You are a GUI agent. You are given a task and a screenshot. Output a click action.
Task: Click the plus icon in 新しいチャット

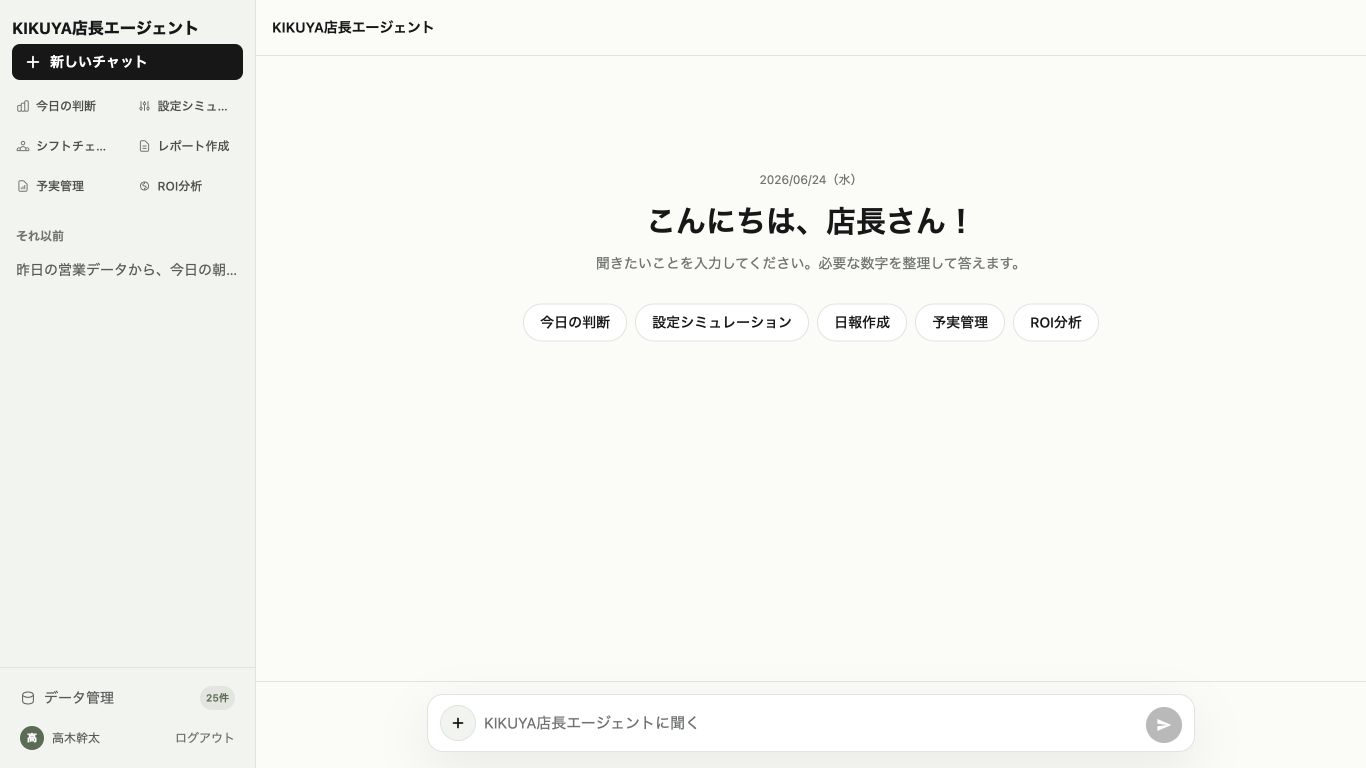tap(33, 62)
